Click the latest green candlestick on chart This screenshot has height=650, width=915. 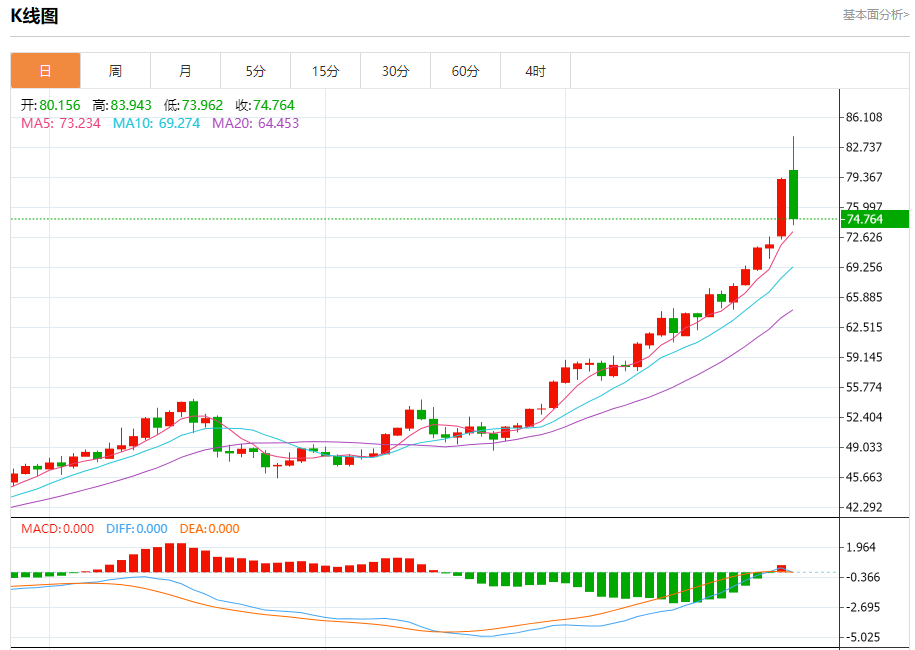tap(793, 194)
